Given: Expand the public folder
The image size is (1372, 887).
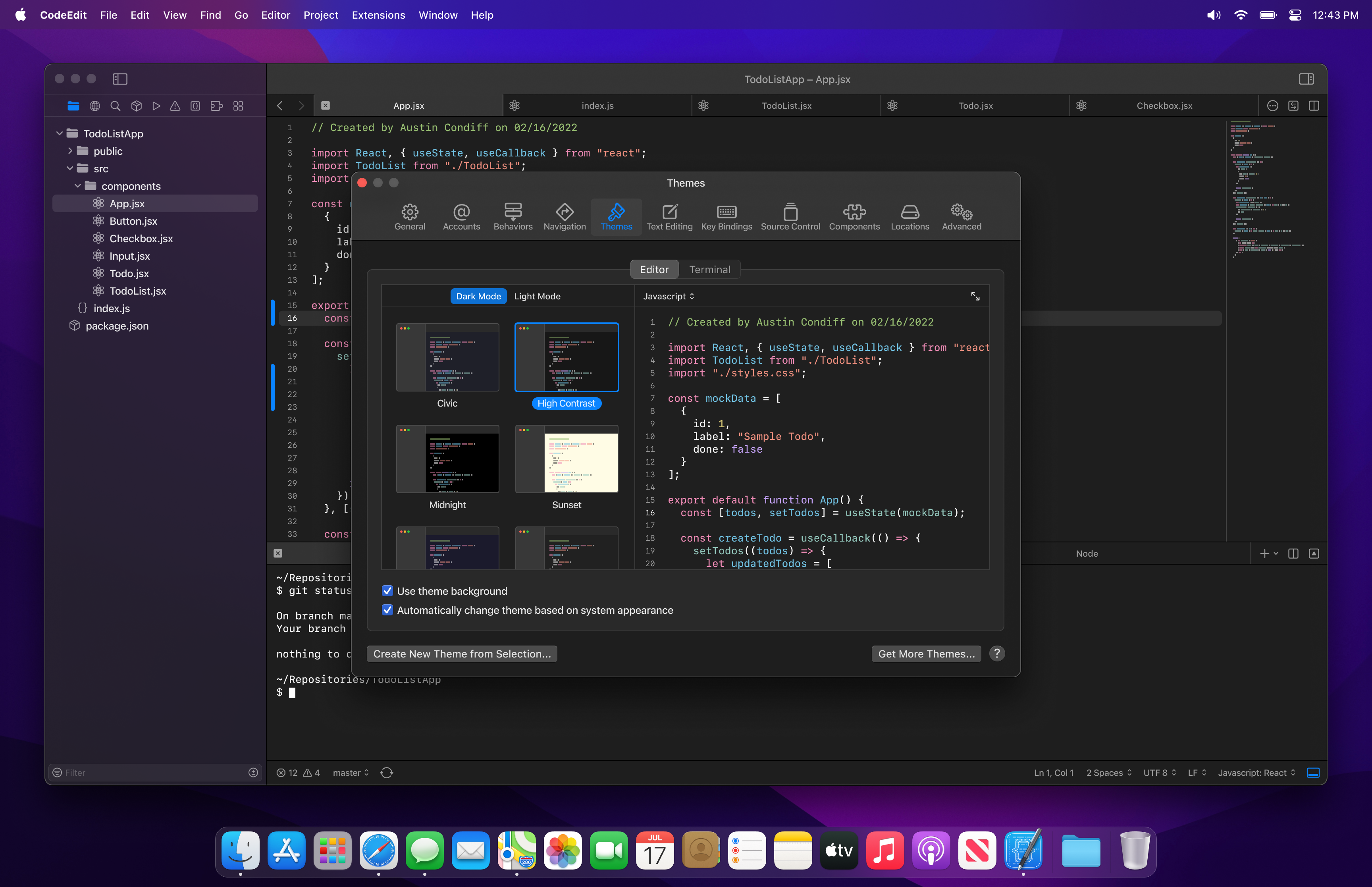Looking at the screenshot, I should [x=70, y=151].
